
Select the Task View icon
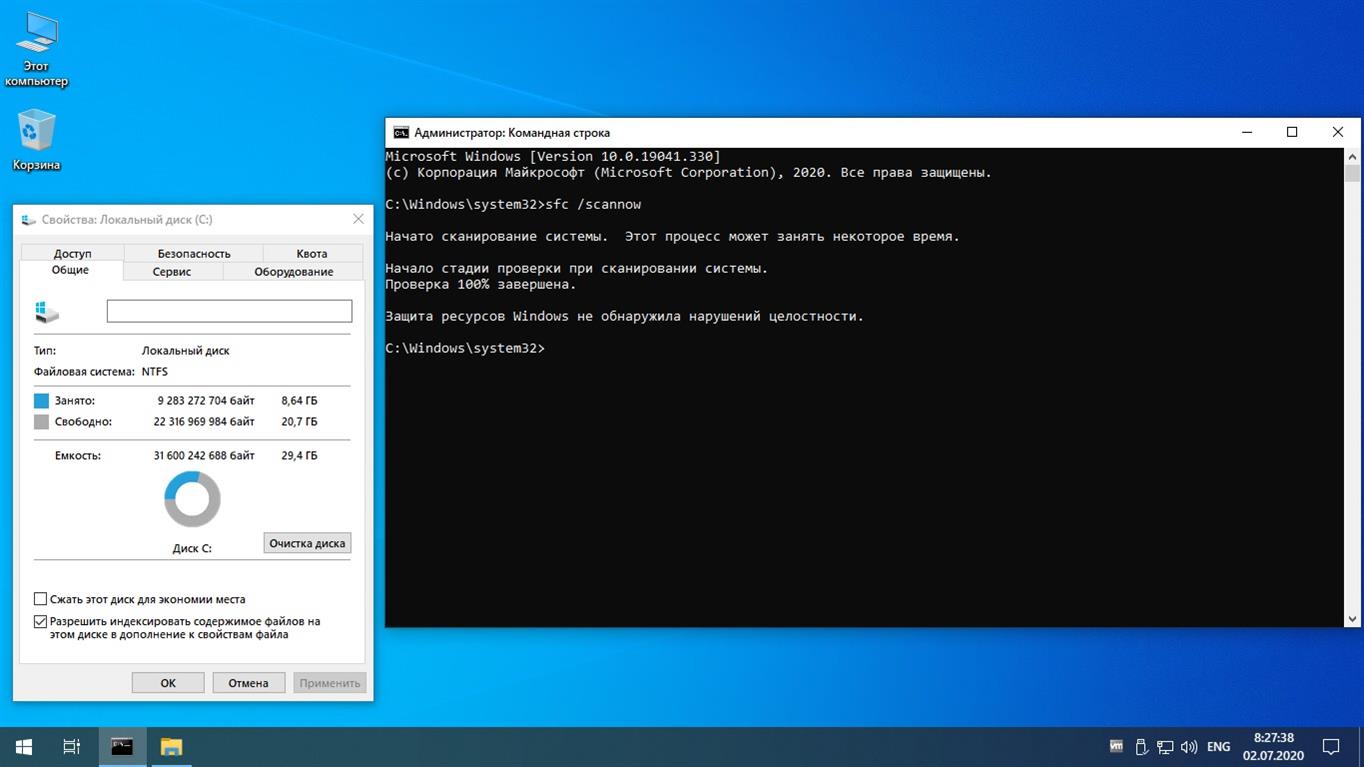(x=70, y=746)
